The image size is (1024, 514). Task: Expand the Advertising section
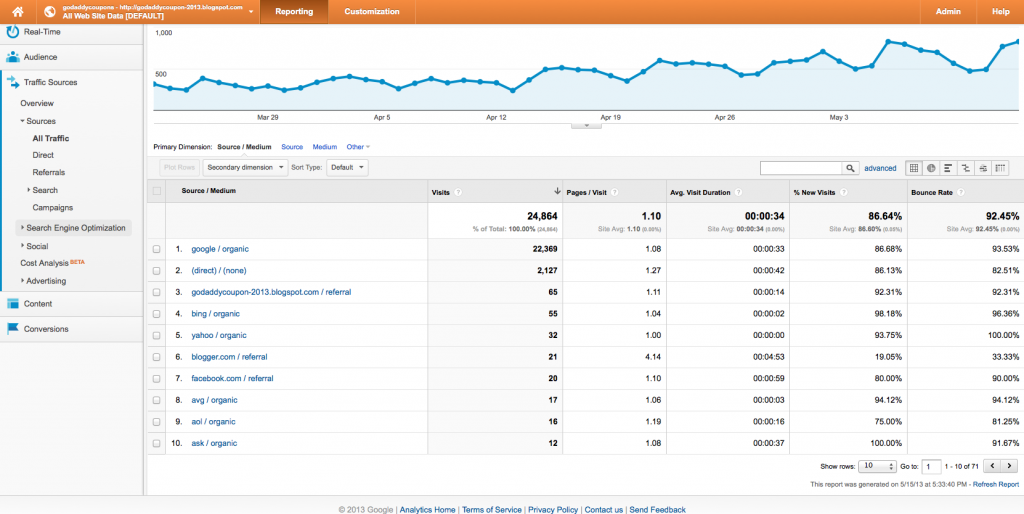pos(22,281)
